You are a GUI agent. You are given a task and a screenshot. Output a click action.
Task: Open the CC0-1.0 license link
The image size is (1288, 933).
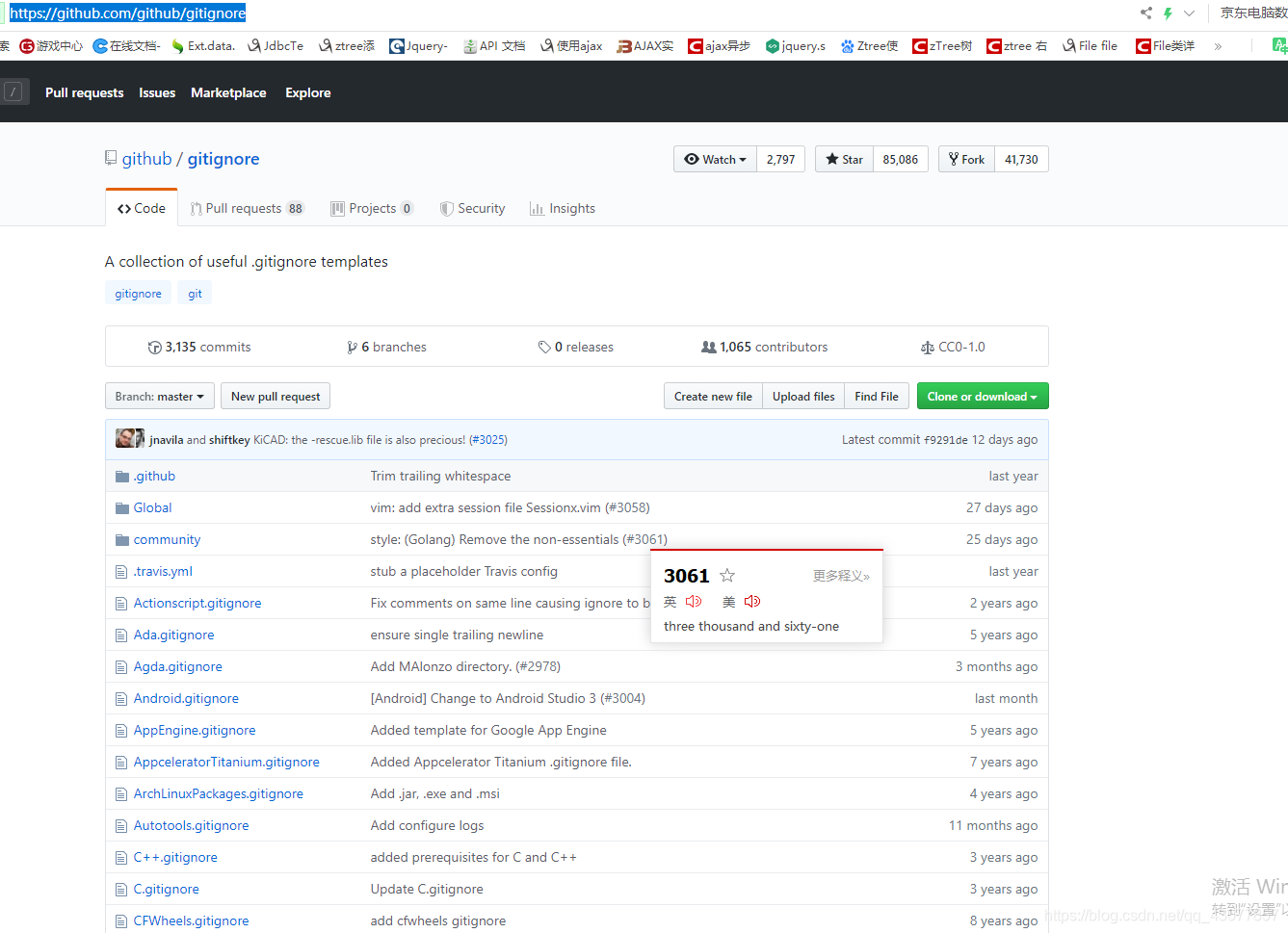pyautogui.click(x=953, y=347)
